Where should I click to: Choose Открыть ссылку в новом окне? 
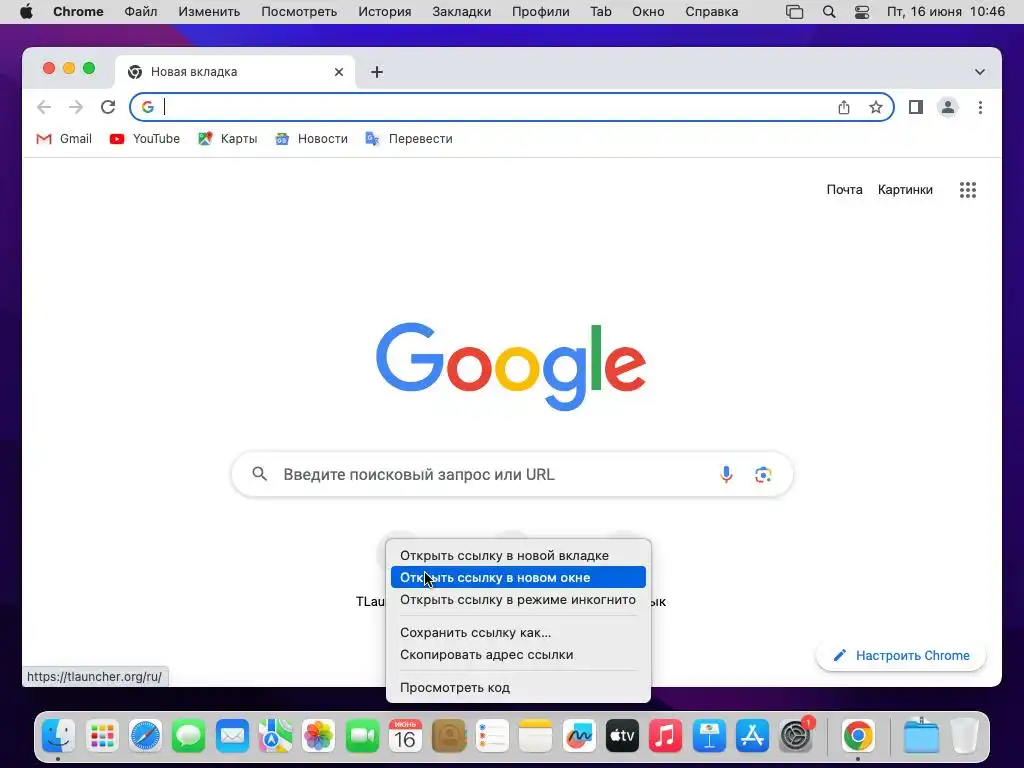pos(518,577)
